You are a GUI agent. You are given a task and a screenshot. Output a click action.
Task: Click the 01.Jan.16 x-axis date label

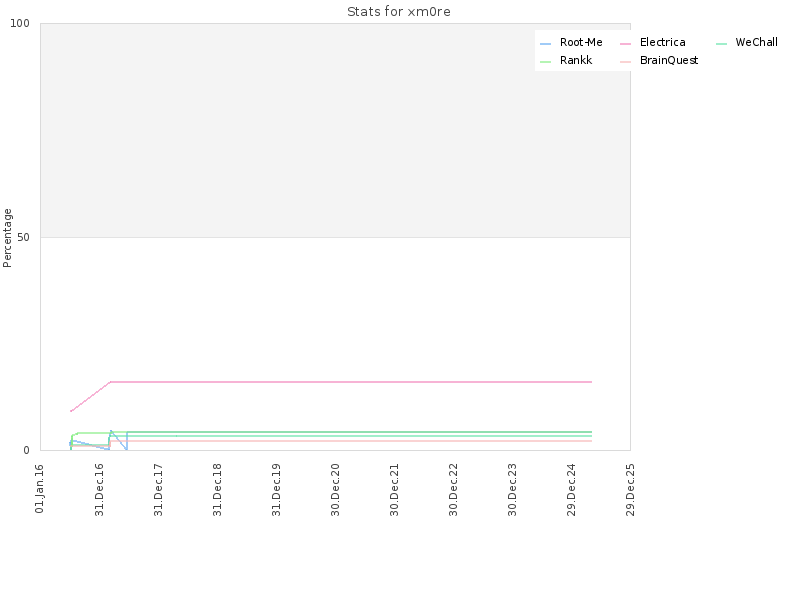pyautogui.click(x=39, y=489)
